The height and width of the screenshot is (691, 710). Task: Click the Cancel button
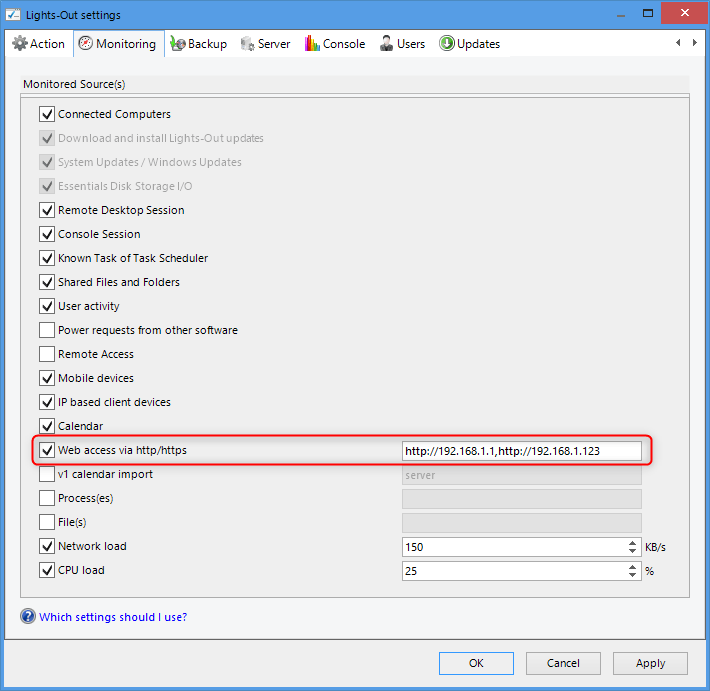click(x=563, y=663)
